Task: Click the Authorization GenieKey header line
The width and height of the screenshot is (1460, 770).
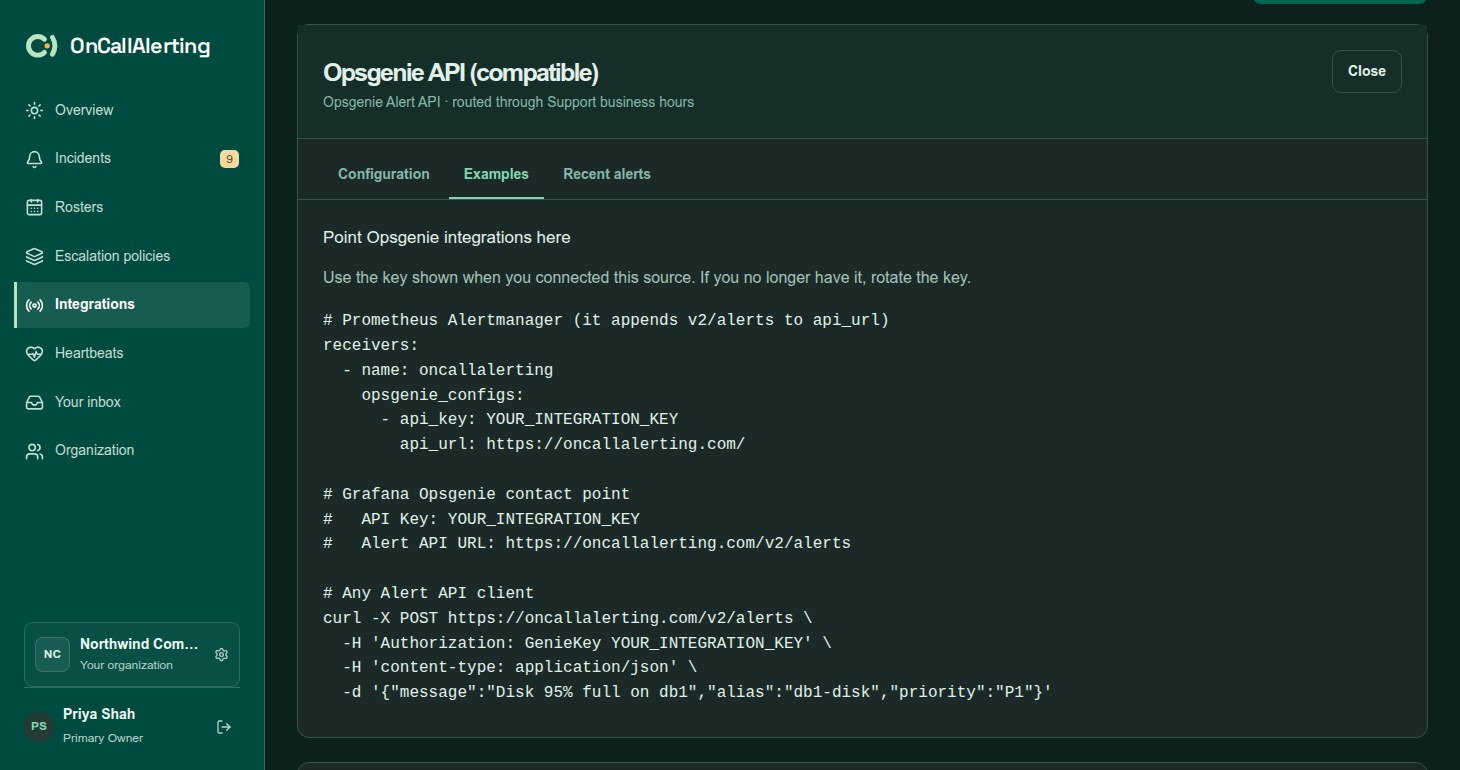Action: (x=587, y=642)
